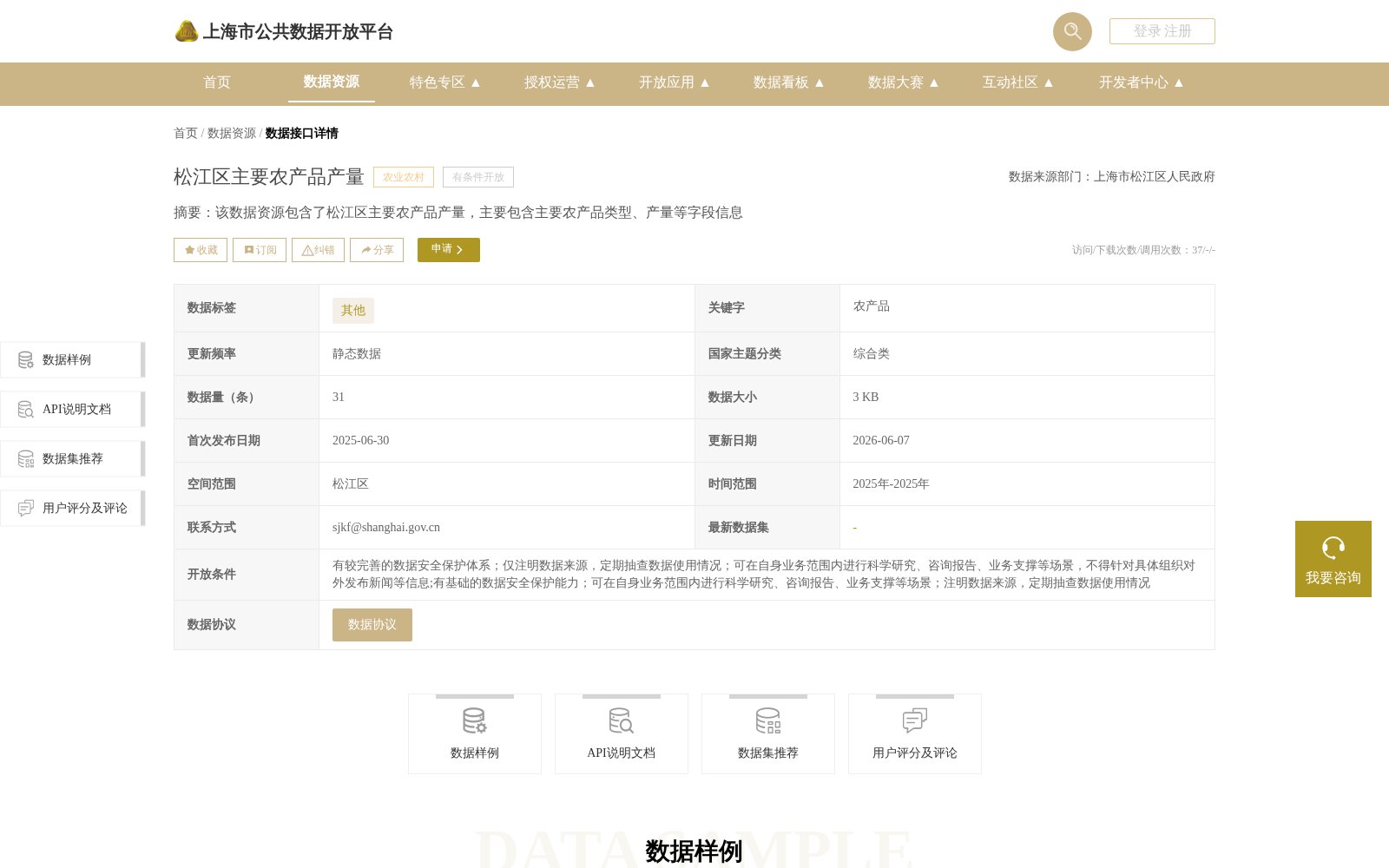Click the 数据来源部门 source department text
1389x868 pixels.
pos(1112,177)
